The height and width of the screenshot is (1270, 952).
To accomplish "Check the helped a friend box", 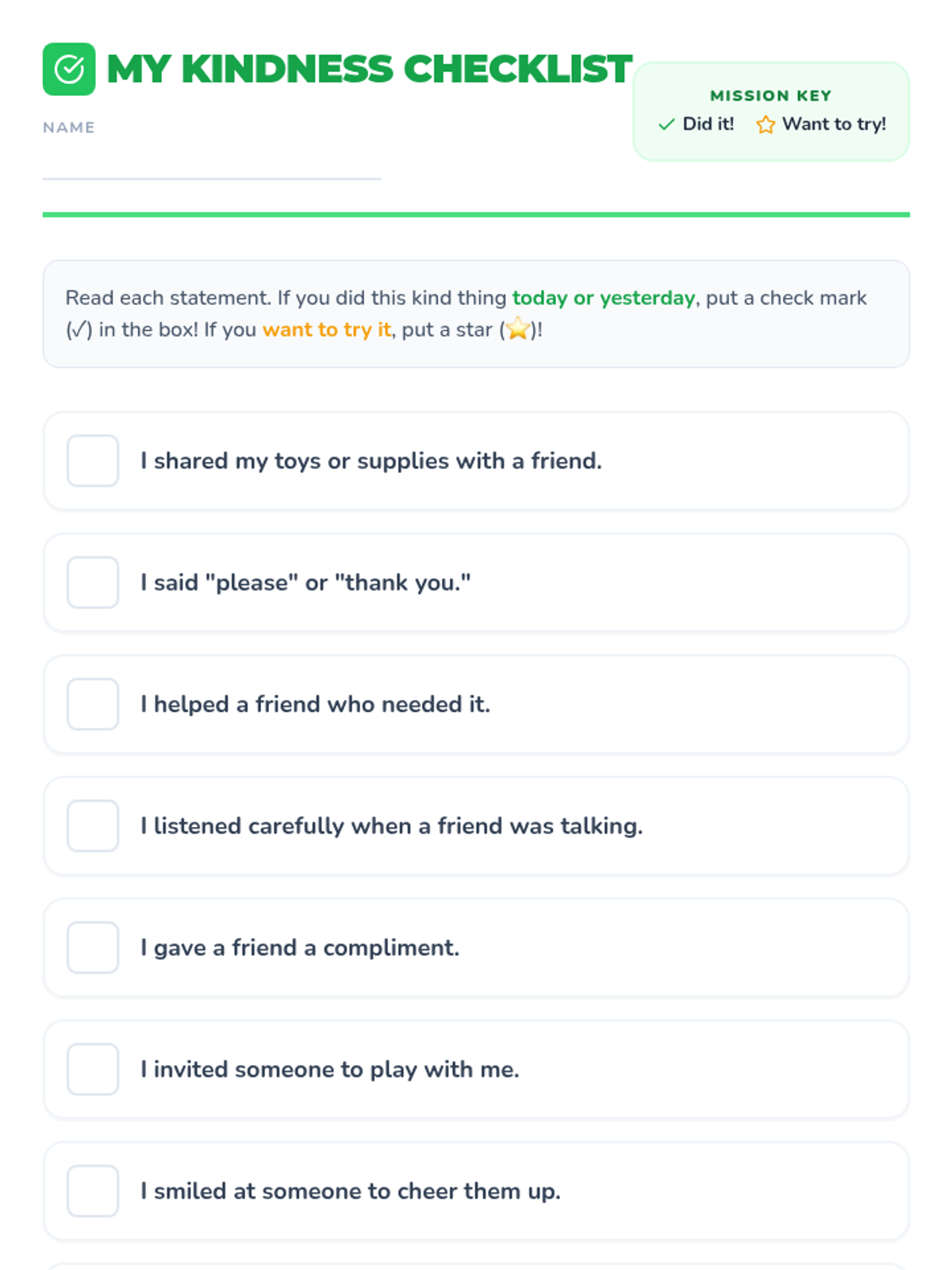I will (x=93, y=704).
